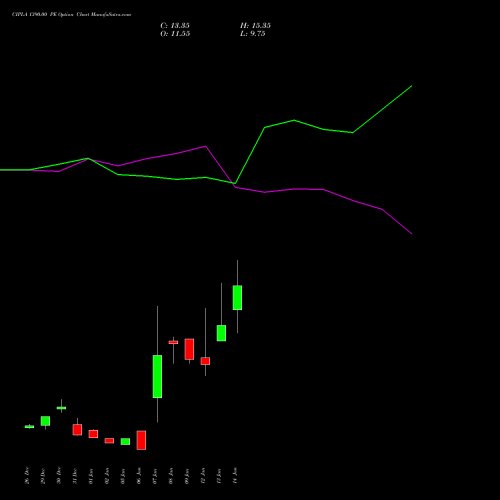Click the close value 'C: 13.35'
Image resolution: width=500 pixels, height=500 pixels.
click(175, 26)
